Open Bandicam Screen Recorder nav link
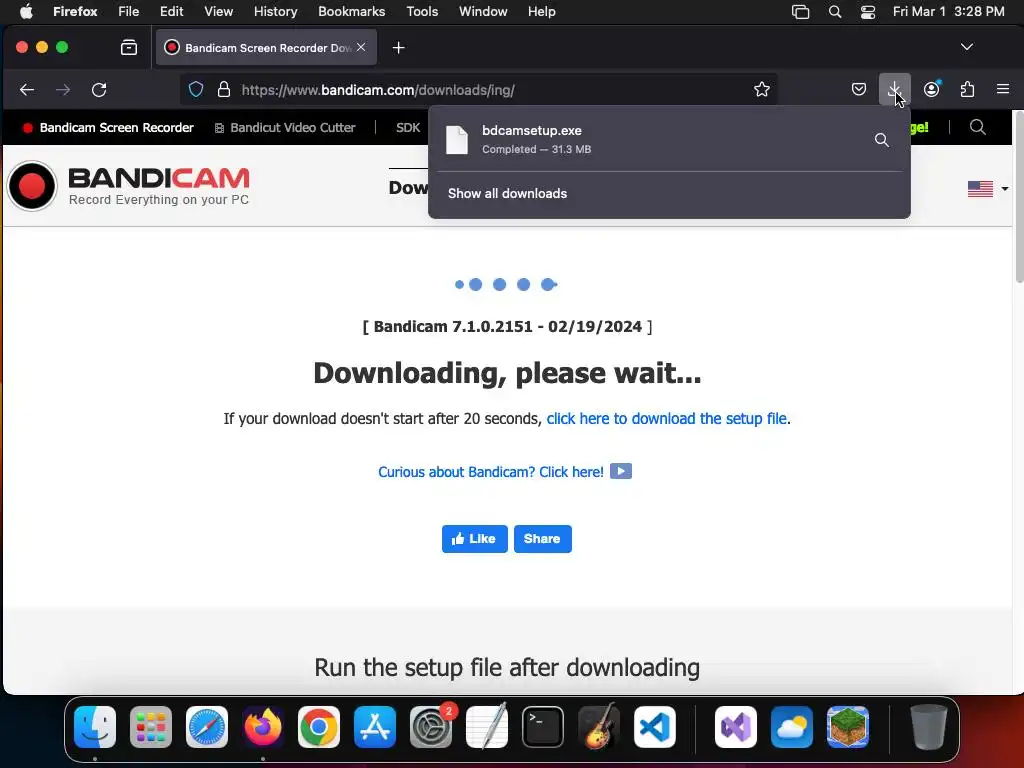The image size is (1024, 768). [108, 127]
